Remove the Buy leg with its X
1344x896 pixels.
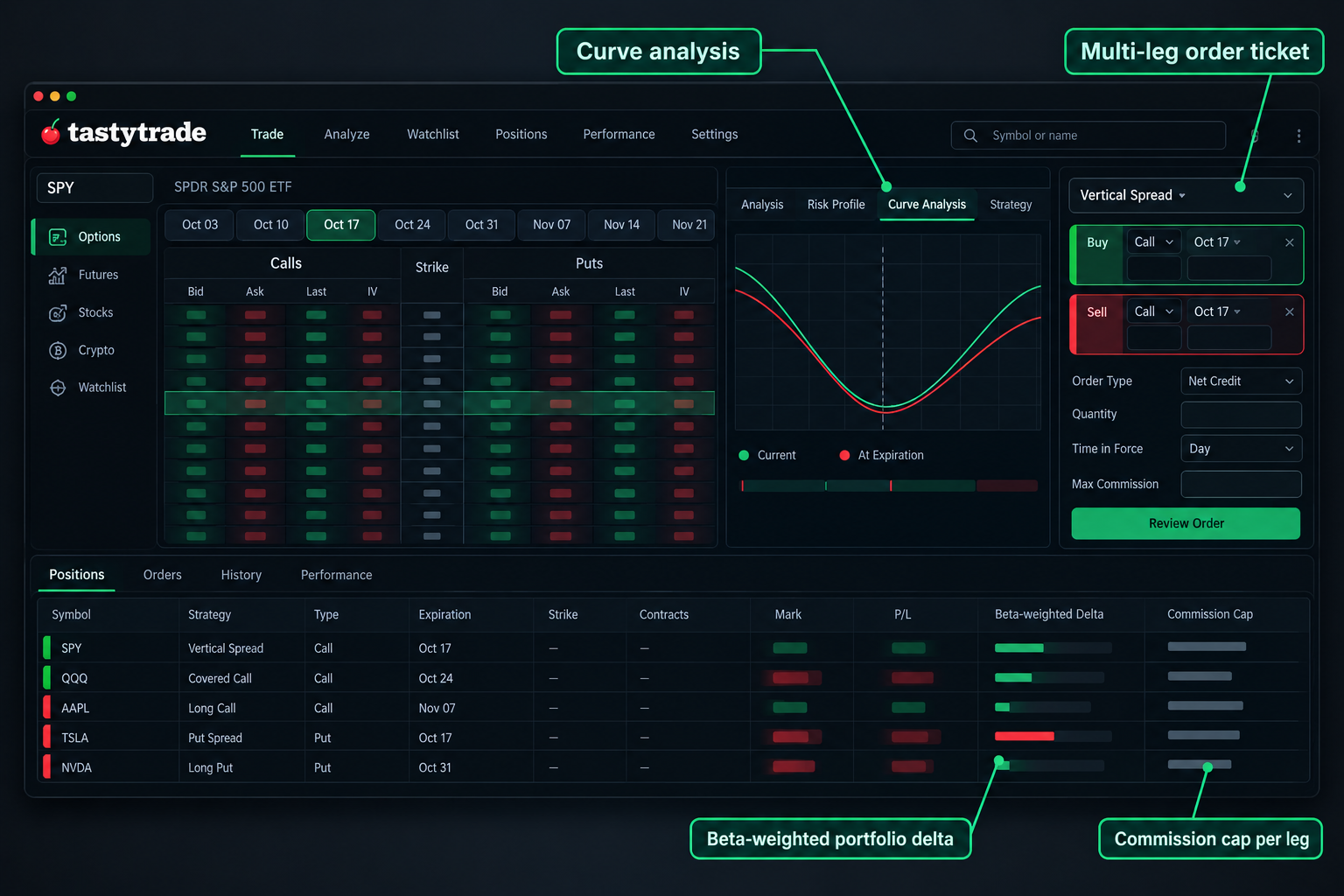[x=1289, y=242]
